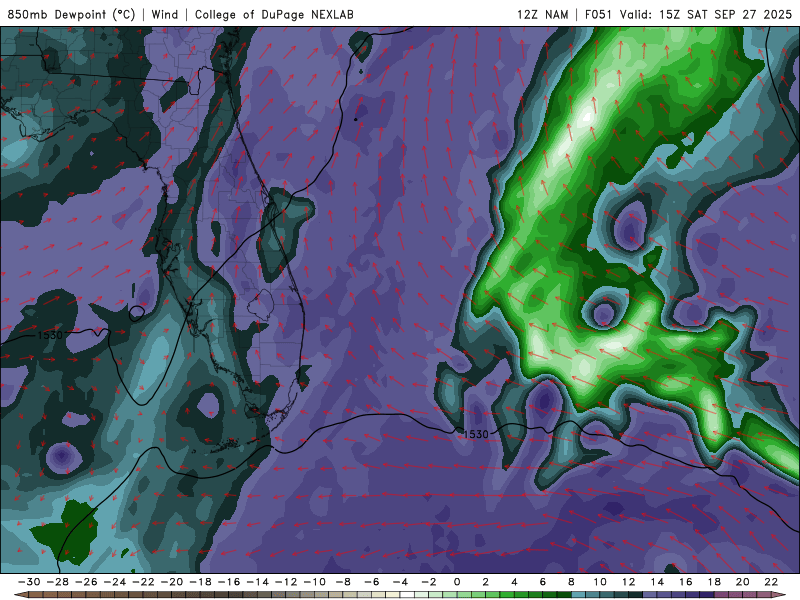Image resolution: width=800 pixels, height=600 pixels.
Task: Click the "-12" color scale label
Action: point(286,582)
